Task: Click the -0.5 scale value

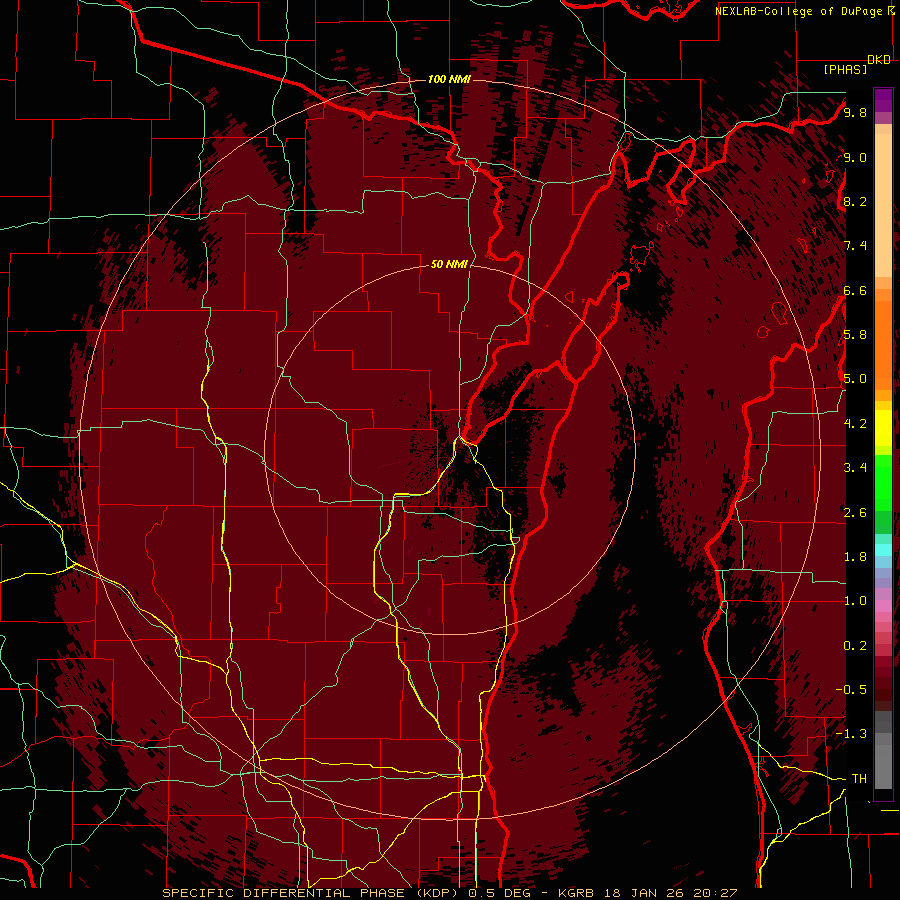Action: pyautogui.click(x=851, y=690)
